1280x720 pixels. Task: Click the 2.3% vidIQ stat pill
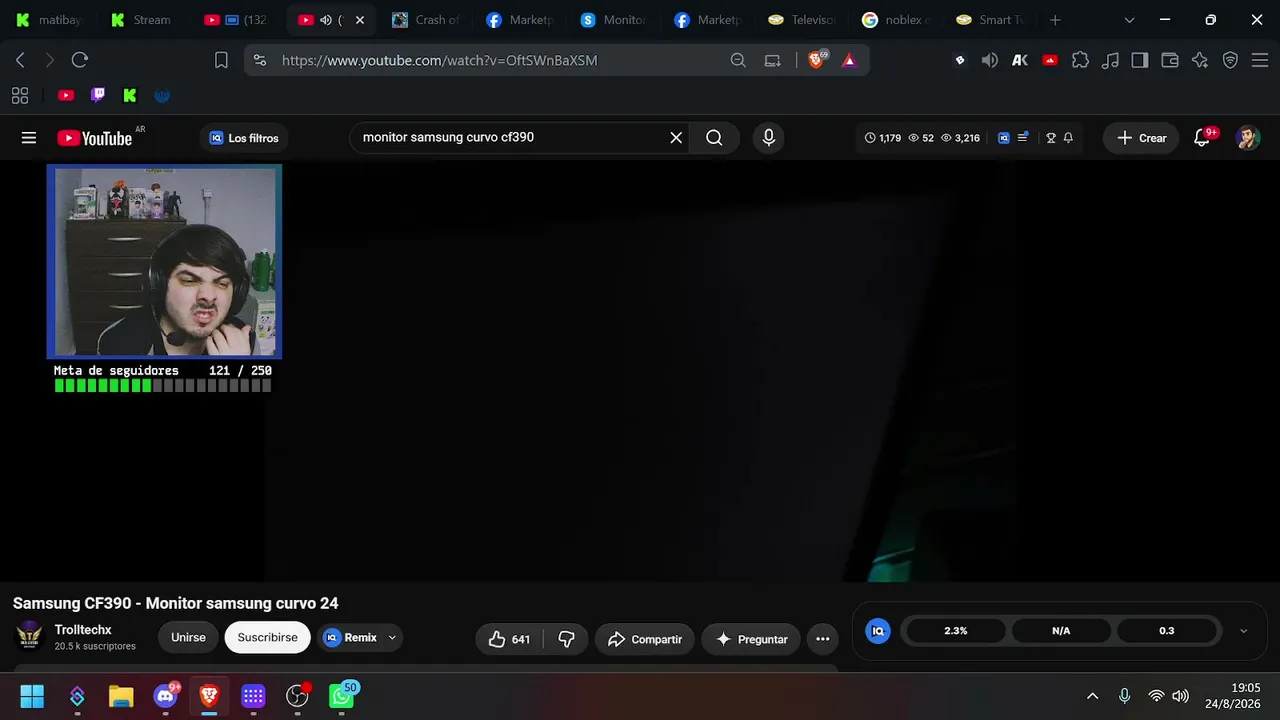[955, 631]
